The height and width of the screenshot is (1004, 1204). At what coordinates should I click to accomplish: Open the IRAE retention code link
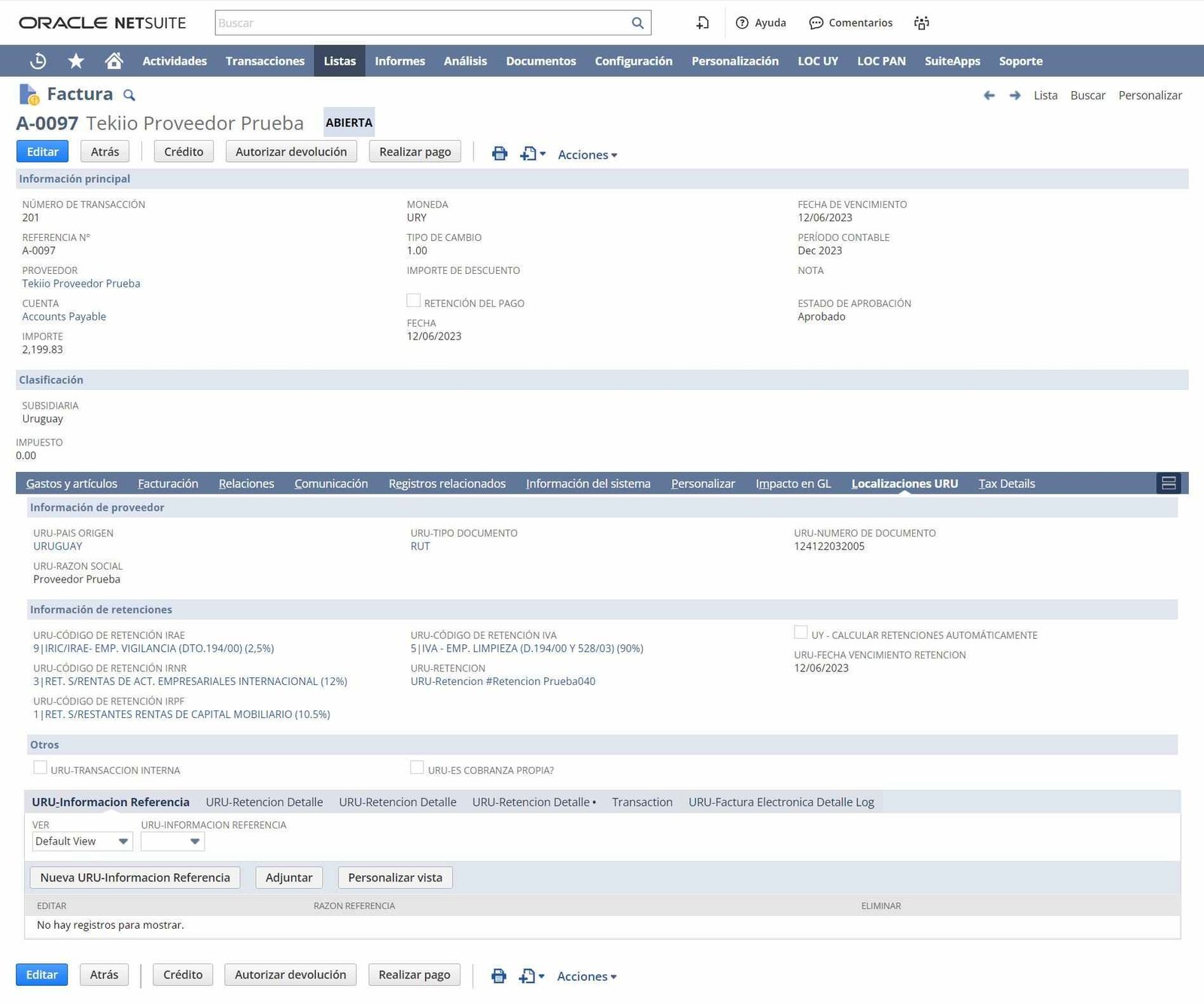[154, 649]
